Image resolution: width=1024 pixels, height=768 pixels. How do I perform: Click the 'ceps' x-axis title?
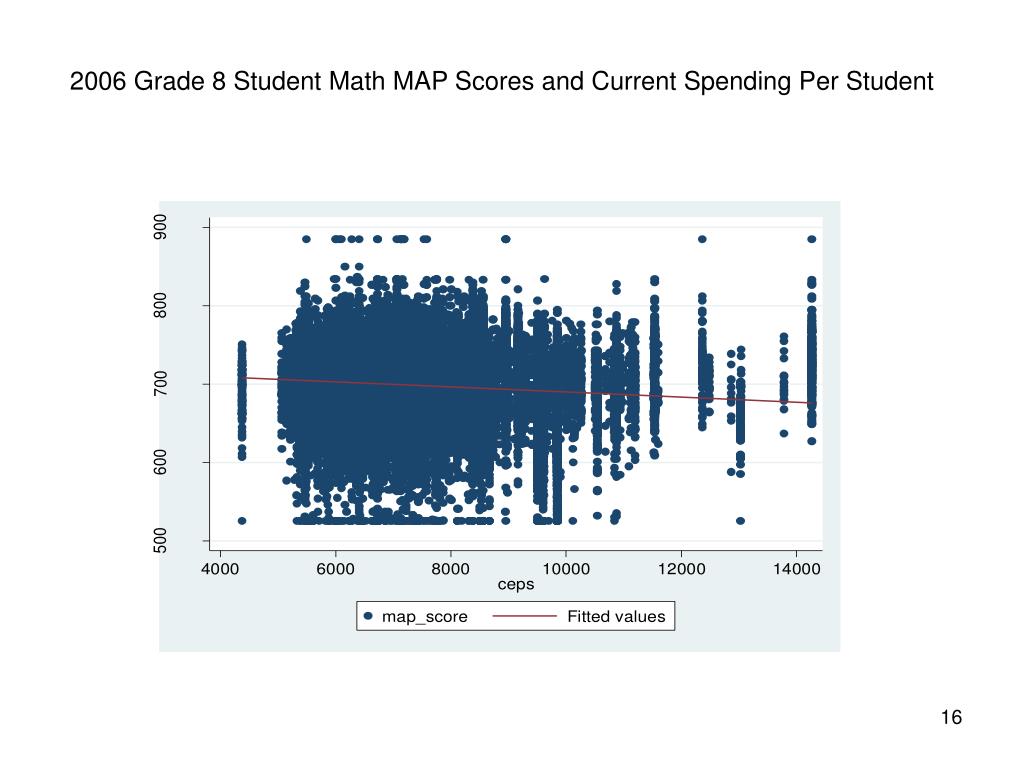[516, 584]
